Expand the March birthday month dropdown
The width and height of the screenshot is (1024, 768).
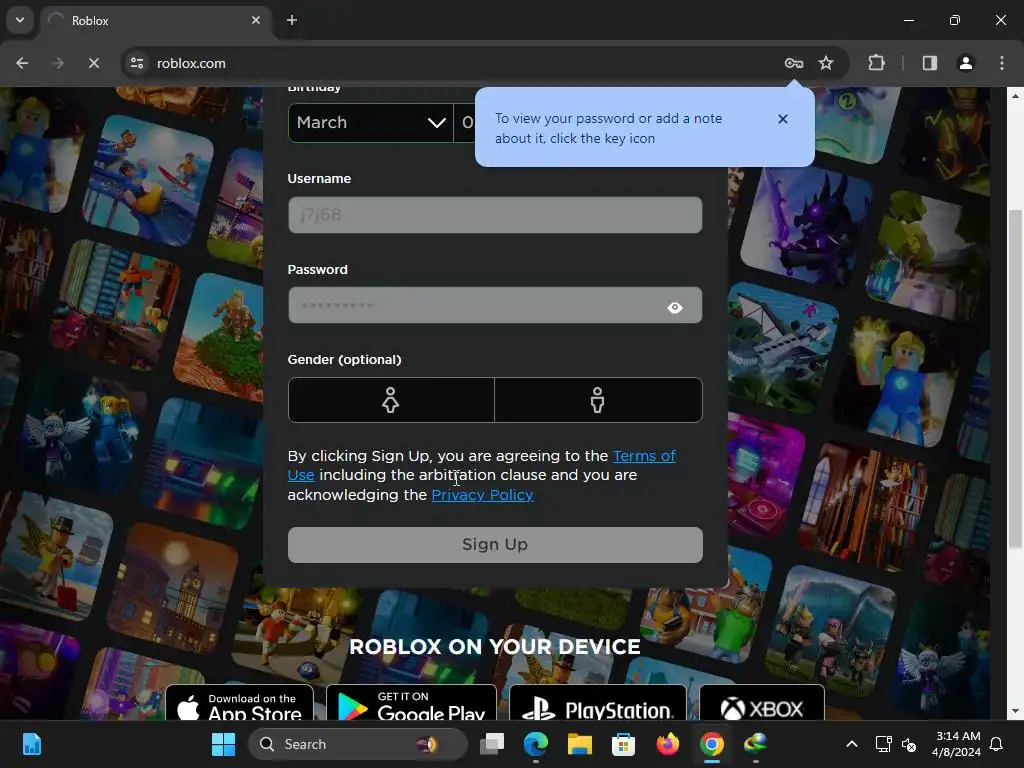370,123
